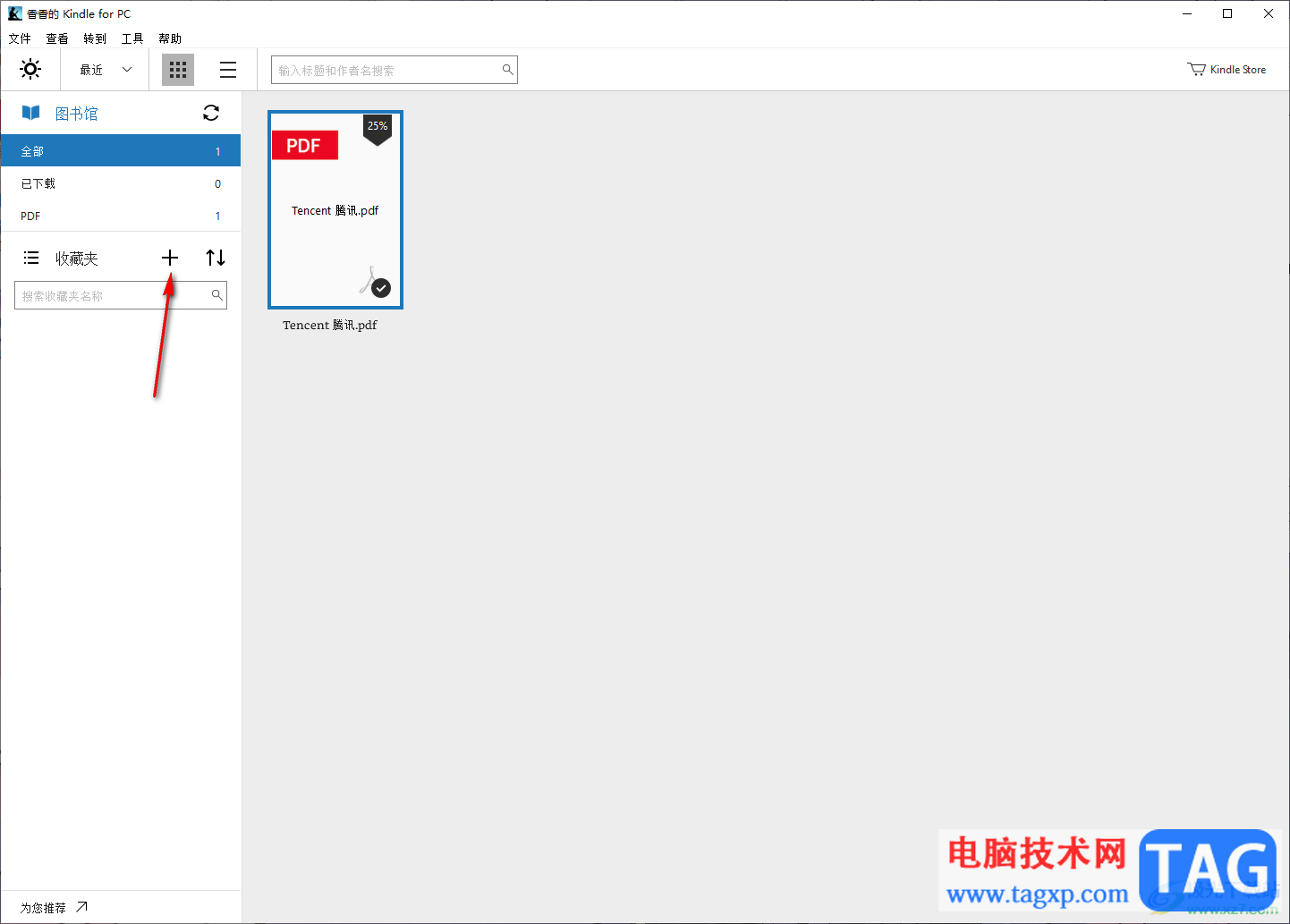Open the Kindle Store
Viewport: 1290px width, 924px height.
coord(1226,70)
